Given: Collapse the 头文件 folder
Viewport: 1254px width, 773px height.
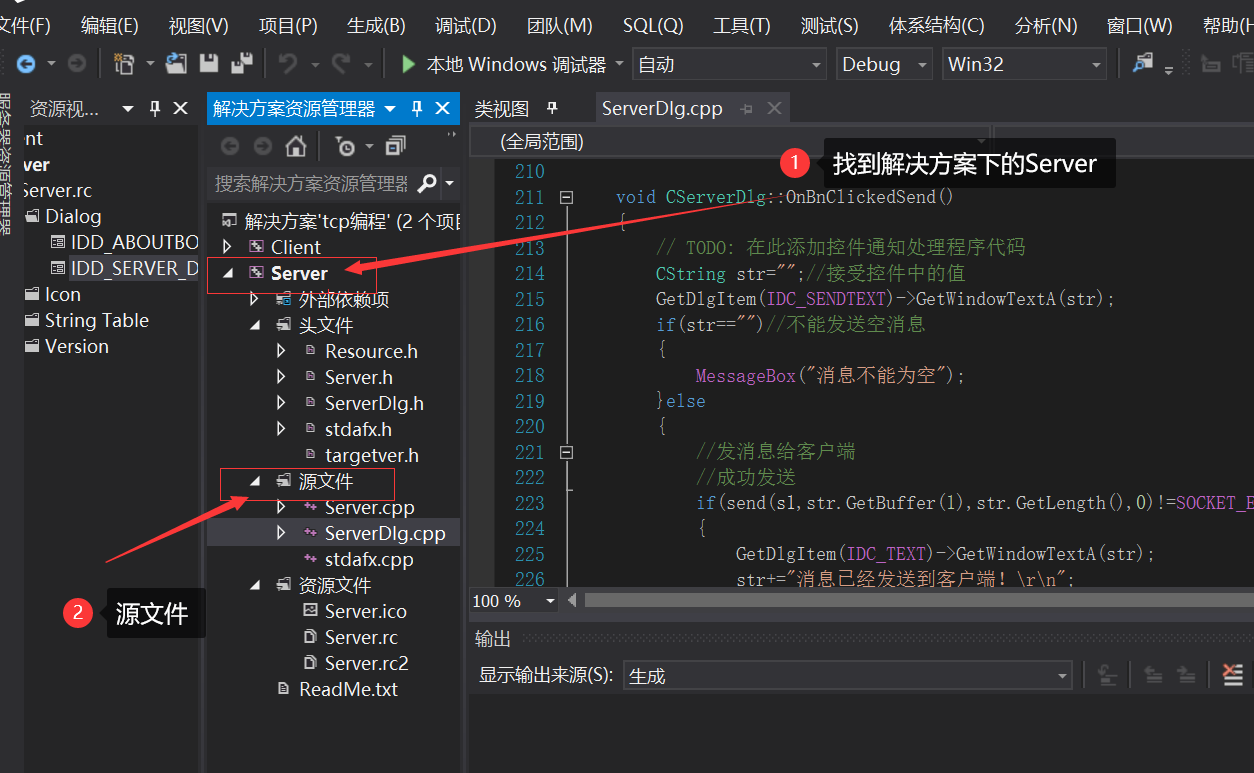Looking at the screenshot, I should (253, 324).
